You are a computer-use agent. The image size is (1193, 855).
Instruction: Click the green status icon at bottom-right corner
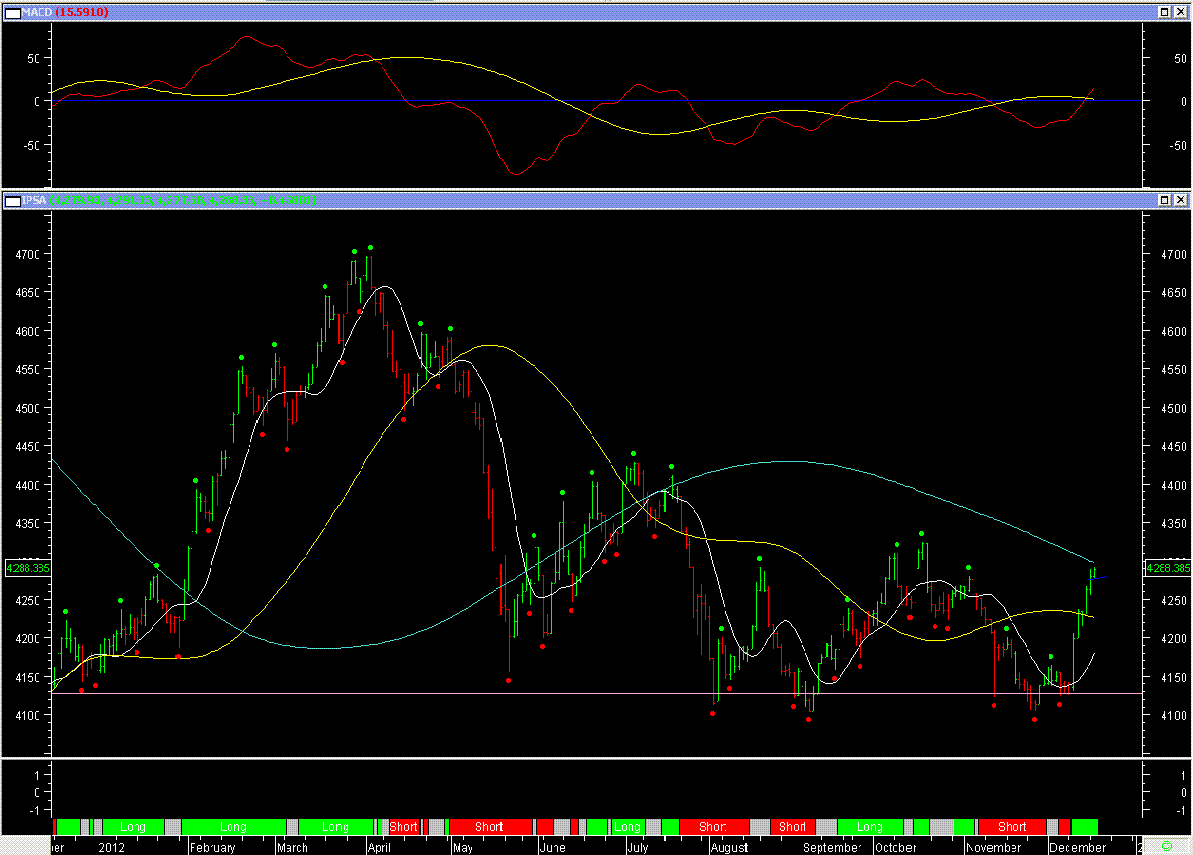tap(1166, 846)
